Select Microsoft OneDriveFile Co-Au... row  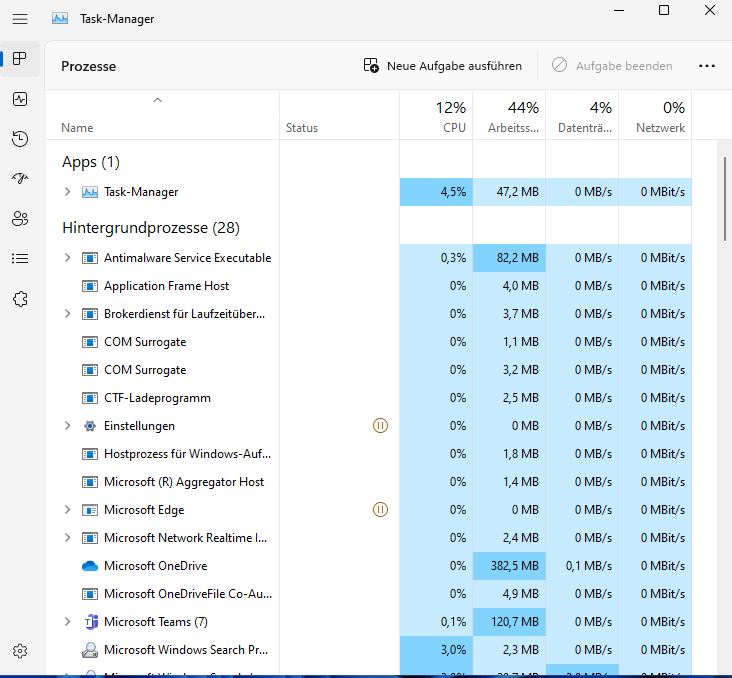point(369,594)
